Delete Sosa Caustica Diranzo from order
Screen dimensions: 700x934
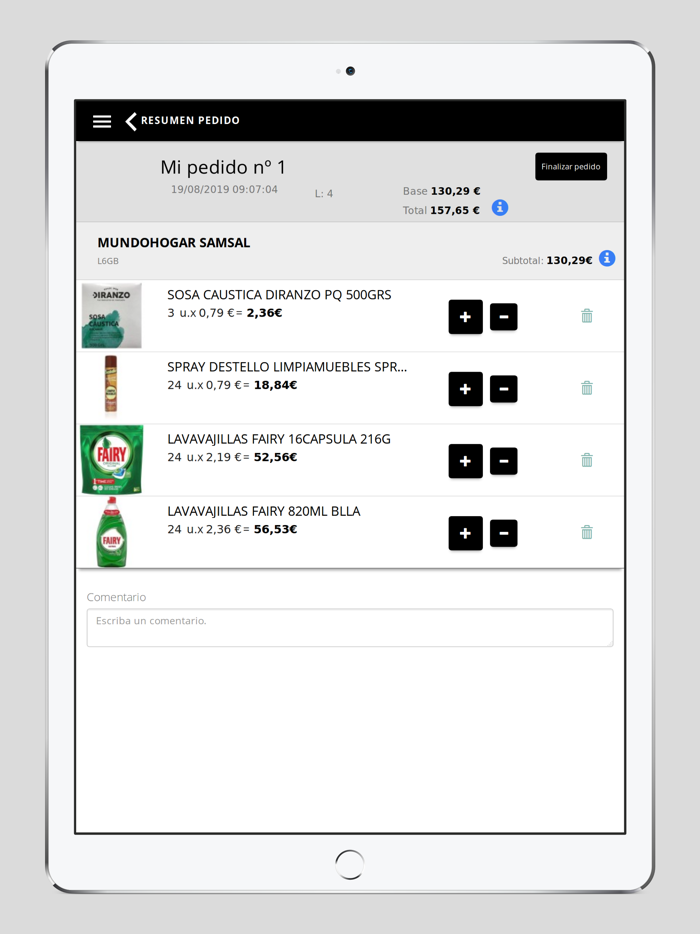pos(587,316)
